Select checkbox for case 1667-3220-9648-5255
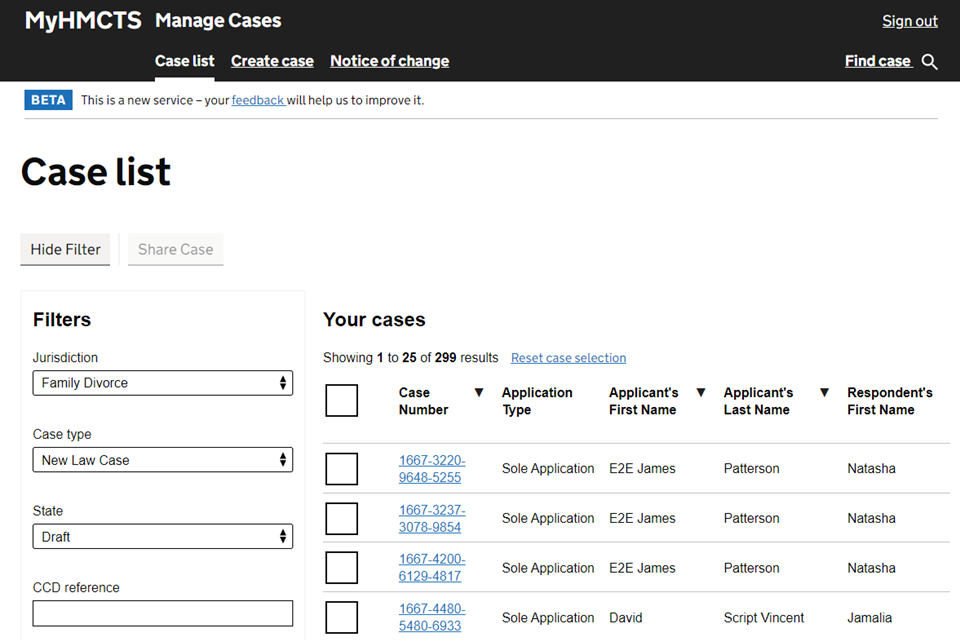The image size is (960, 640). [342, 469]
